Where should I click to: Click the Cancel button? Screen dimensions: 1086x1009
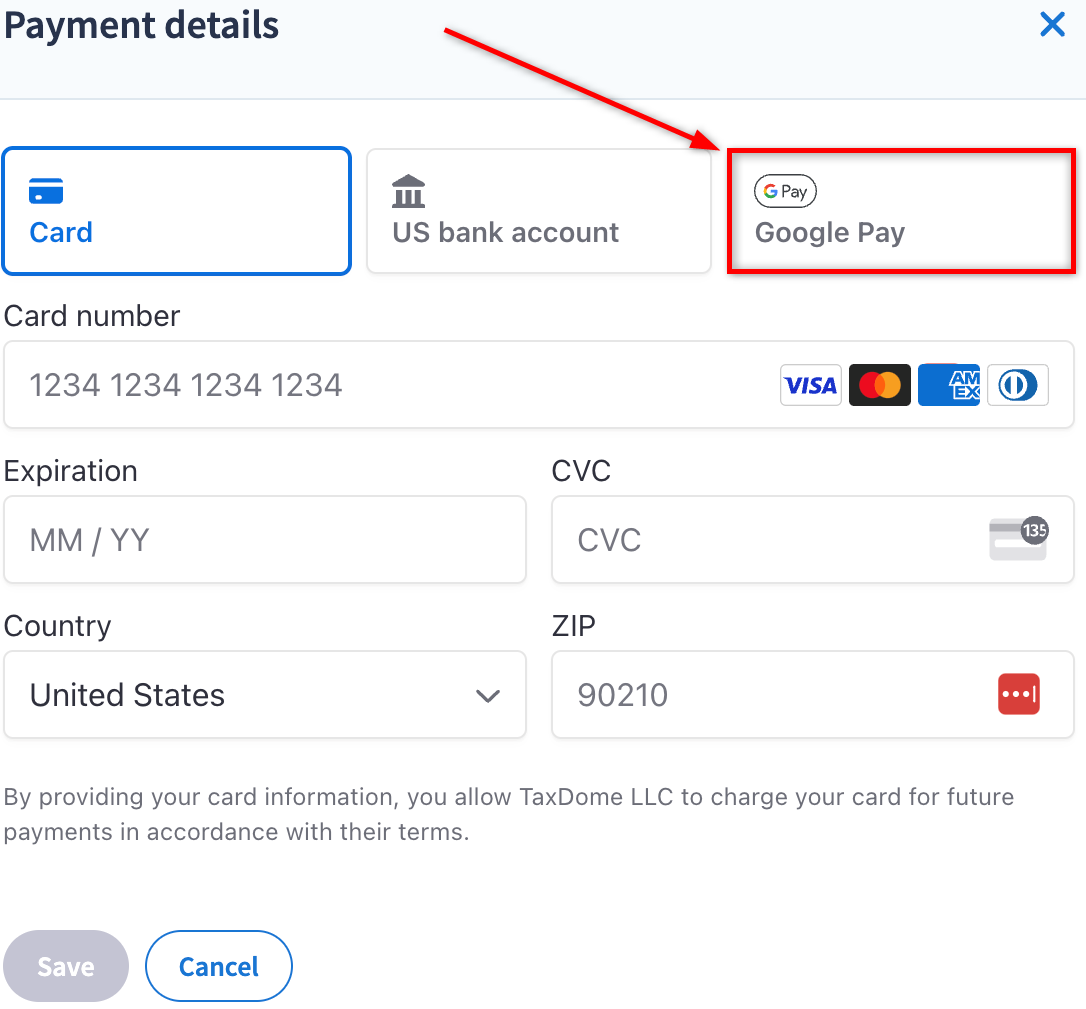click(218, 966)
